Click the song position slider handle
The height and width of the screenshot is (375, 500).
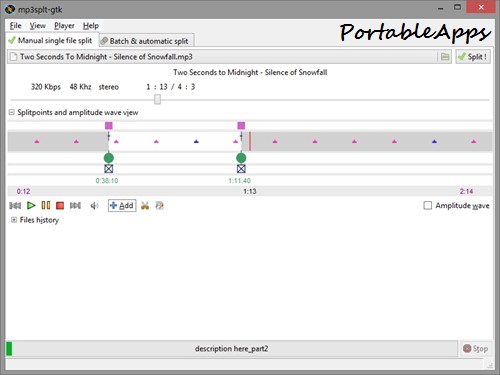[x=157, y=99]
